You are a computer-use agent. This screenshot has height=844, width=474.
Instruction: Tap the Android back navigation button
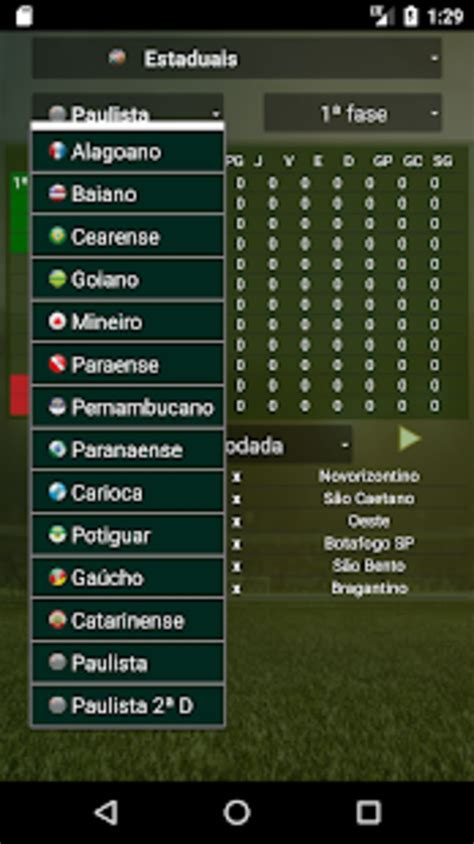[107, 812]
